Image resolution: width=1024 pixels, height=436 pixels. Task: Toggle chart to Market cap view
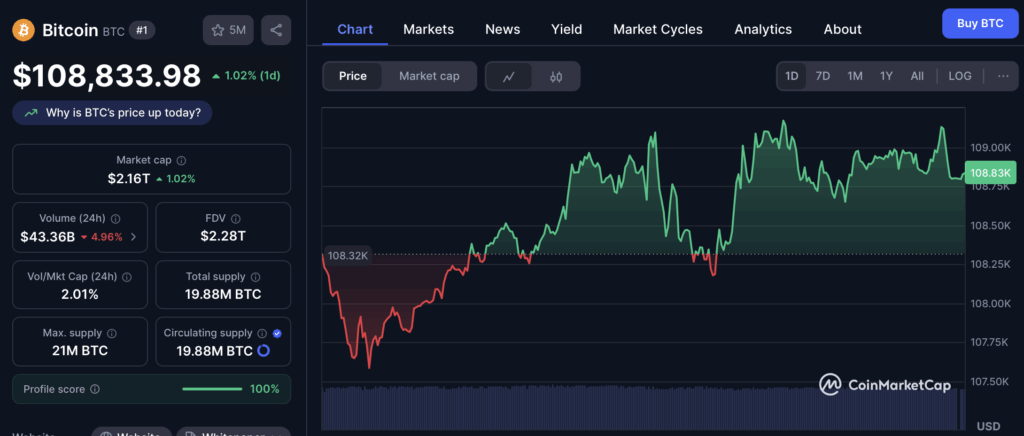(x=429, y=76)
